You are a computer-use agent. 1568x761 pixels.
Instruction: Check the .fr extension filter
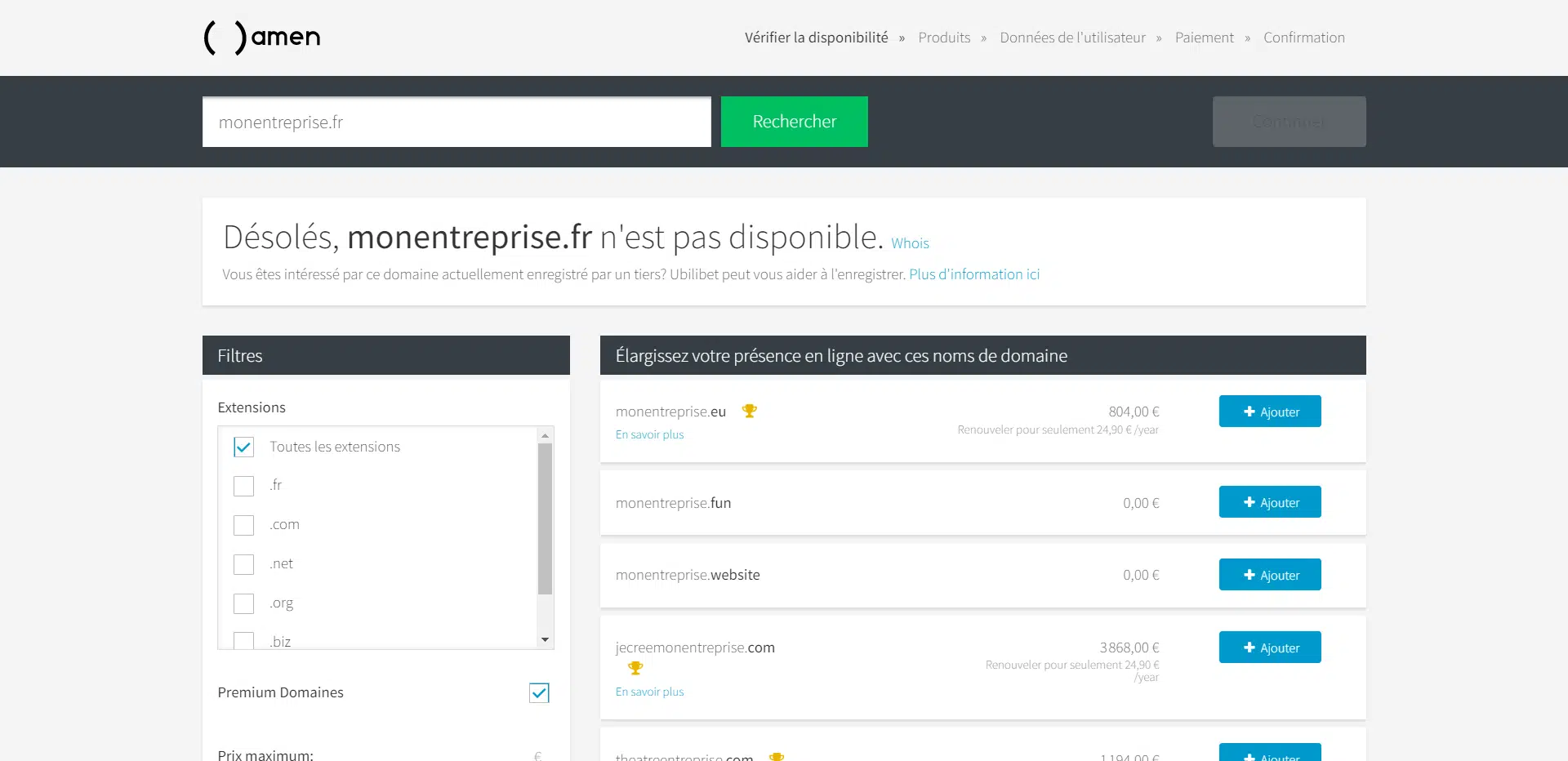coord(243,486)
